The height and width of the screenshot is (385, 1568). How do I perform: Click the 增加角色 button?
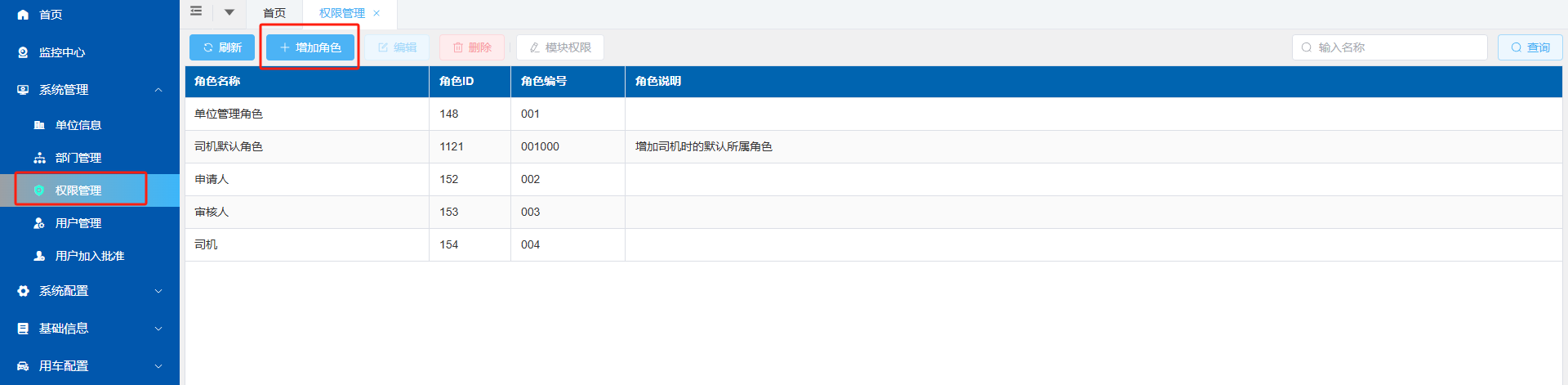point(310,47)
